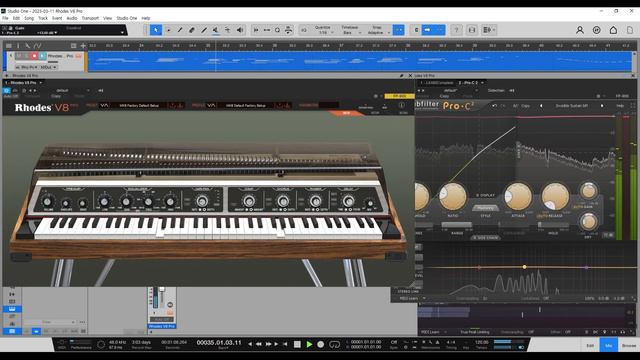Go to the Start page home icon
Viewport: 640px width, 360px height.
(613, 30)
